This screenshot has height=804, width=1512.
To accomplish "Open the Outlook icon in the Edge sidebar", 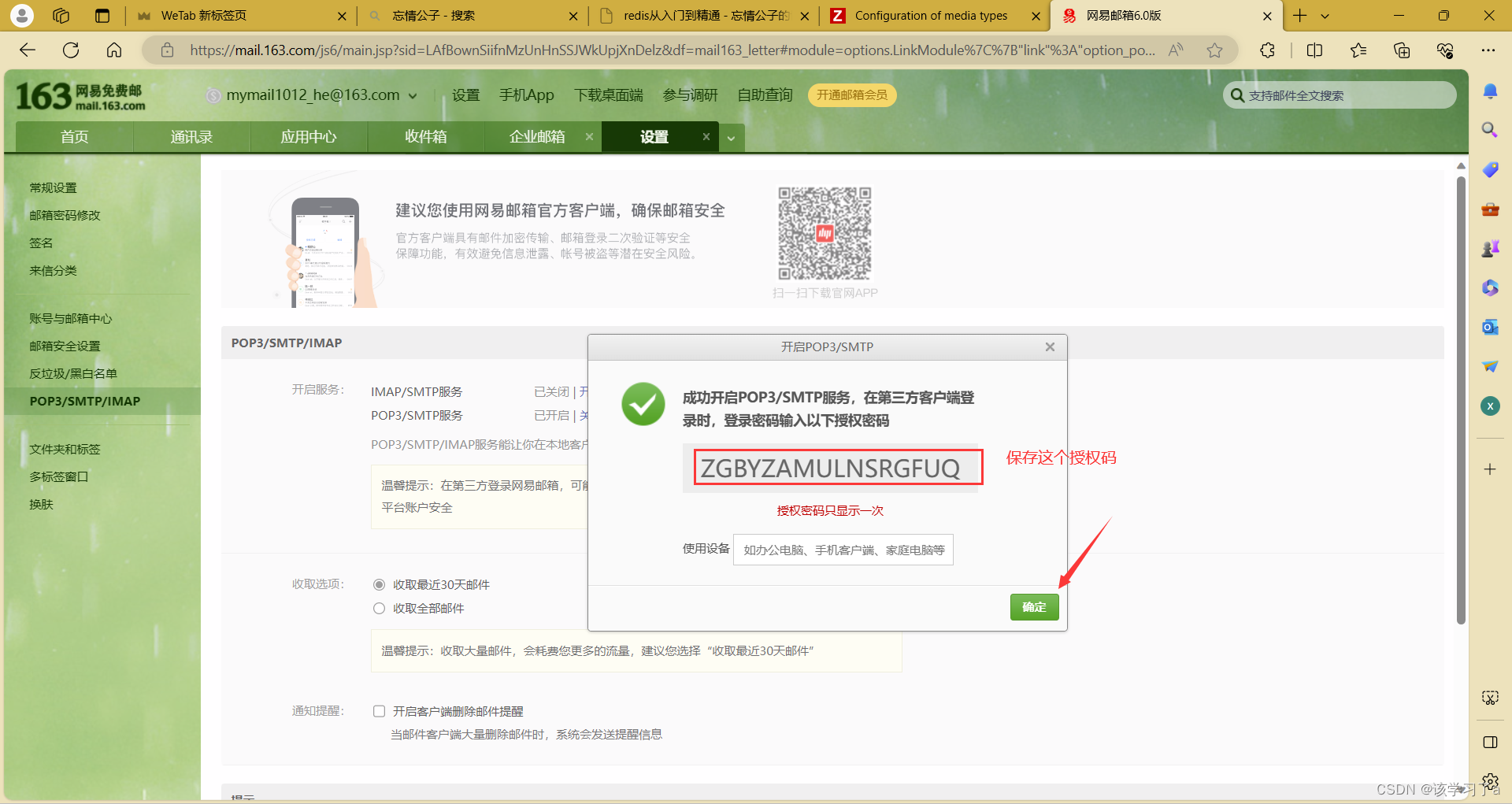I will [x=1490, y=327].
